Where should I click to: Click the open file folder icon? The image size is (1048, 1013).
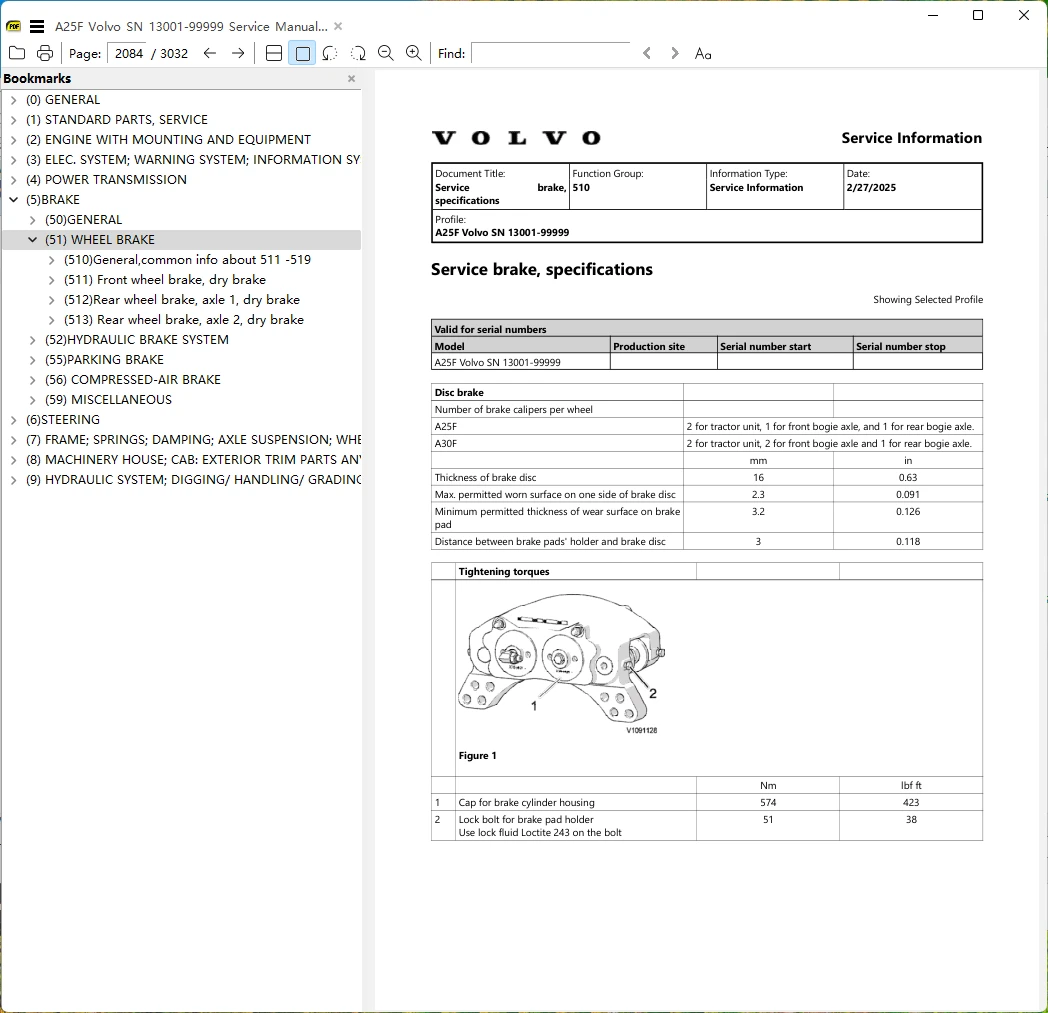click(17, 53)
